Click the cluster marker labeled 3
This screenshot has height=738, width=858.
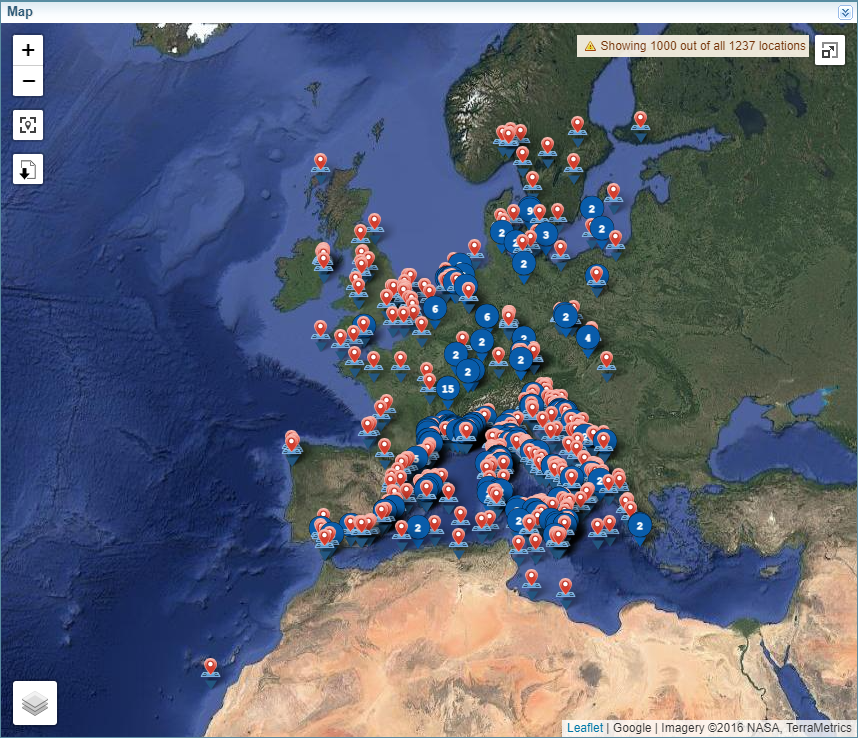click(545, 234)
